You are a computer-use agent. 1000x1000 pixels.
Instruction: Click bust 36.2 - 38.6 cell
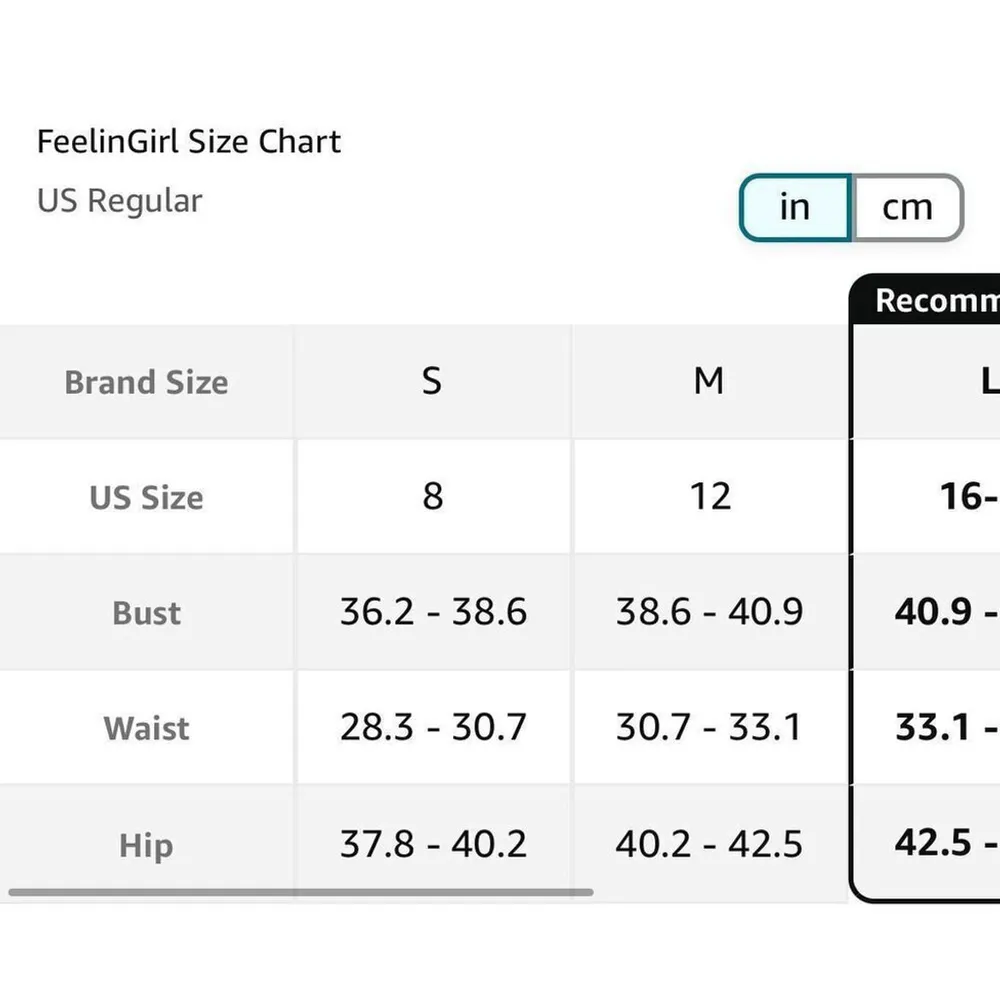432,611
